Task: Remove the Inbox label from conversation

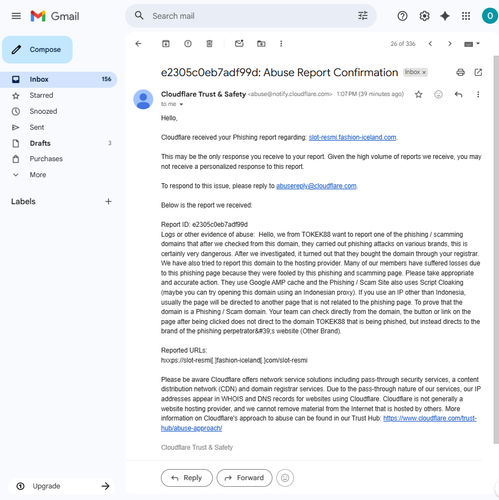Action: point(424,72)
